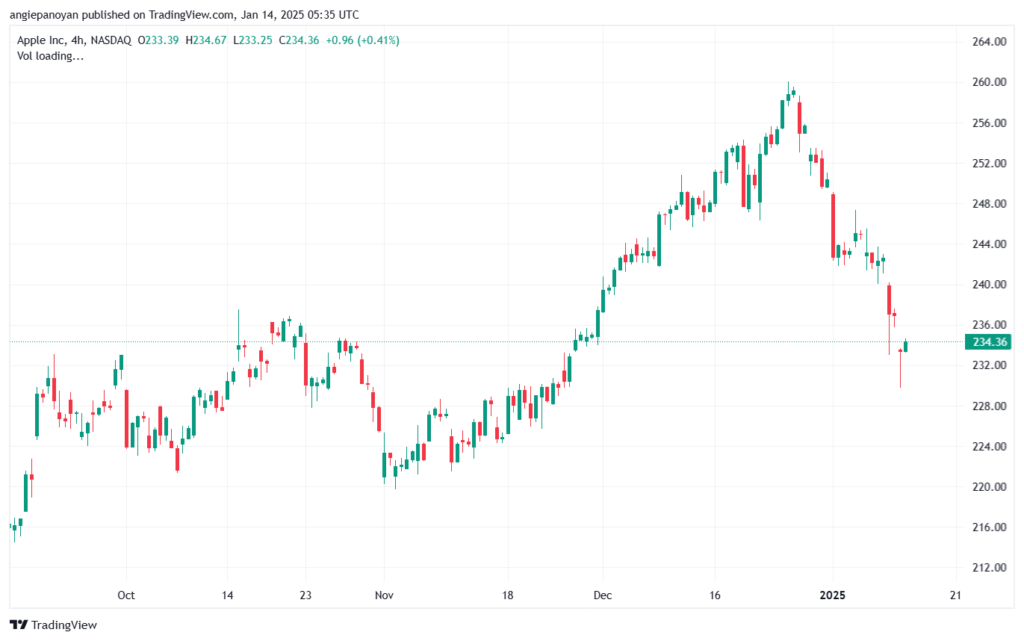This screenshot has width=1024, height=641.
Task: Click the high value H234.67
Action: click(206, 40)
